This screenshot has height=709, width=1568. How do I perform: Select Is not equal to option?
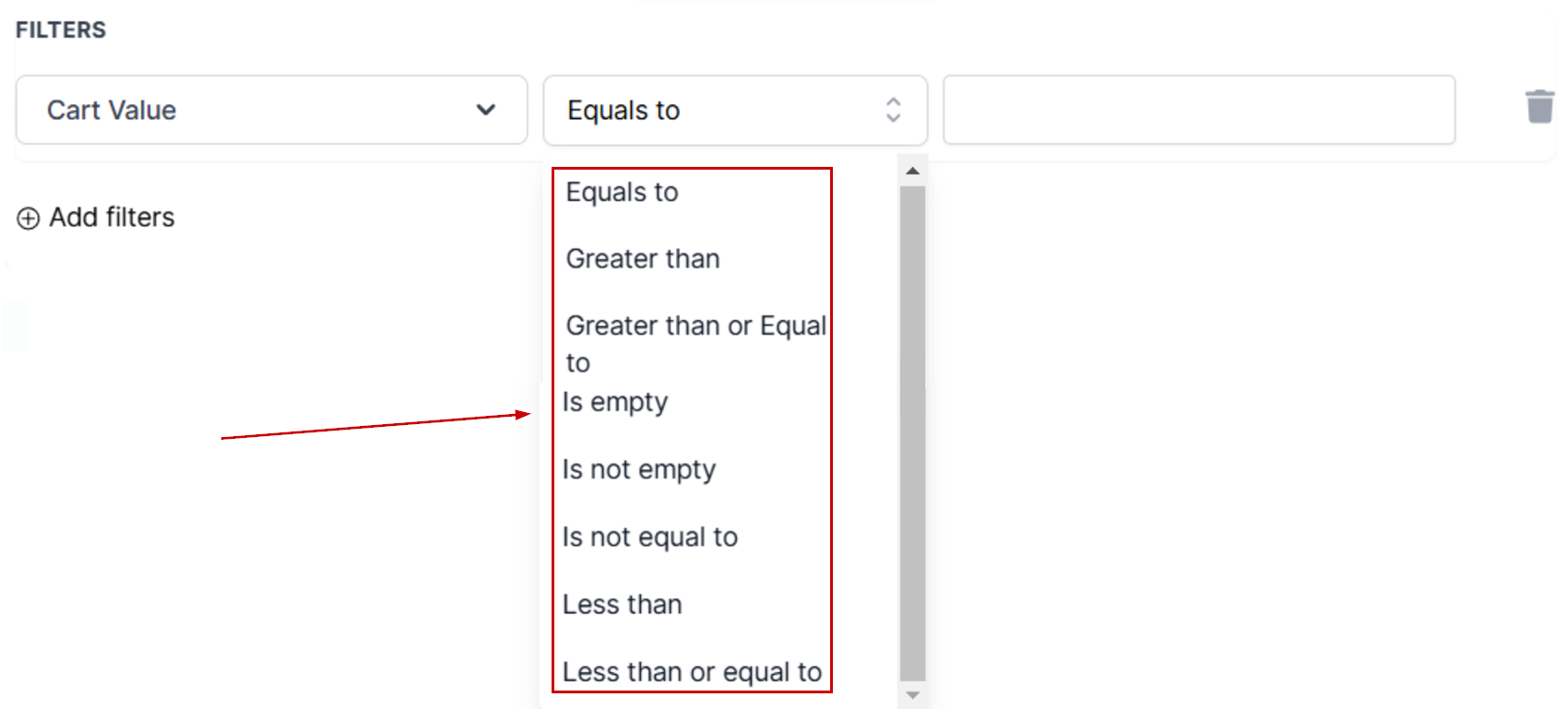click(650, 537)
